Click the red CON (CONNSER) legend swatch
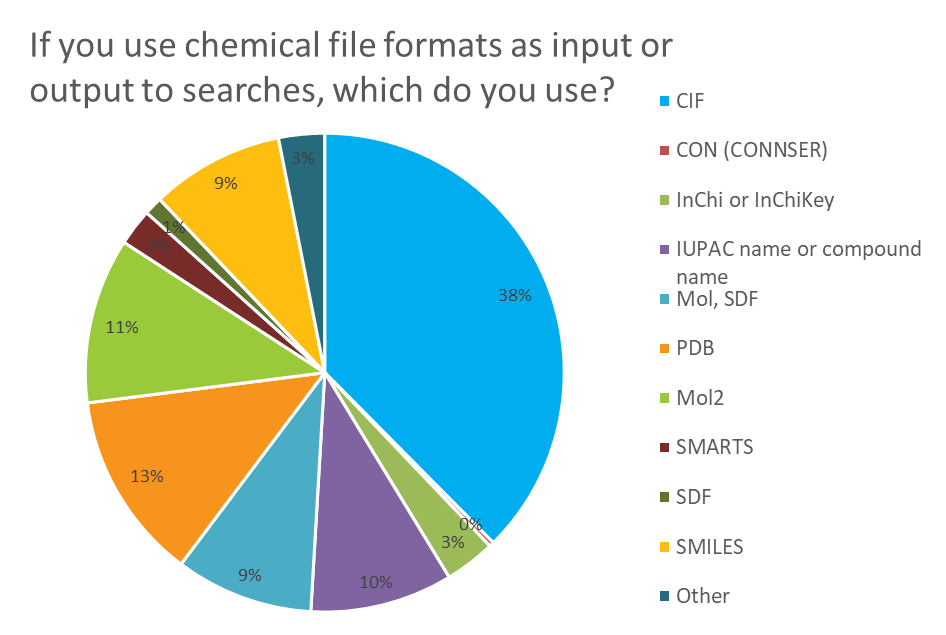The width and height of the screenshot is (946, 635). click(662, 151)
